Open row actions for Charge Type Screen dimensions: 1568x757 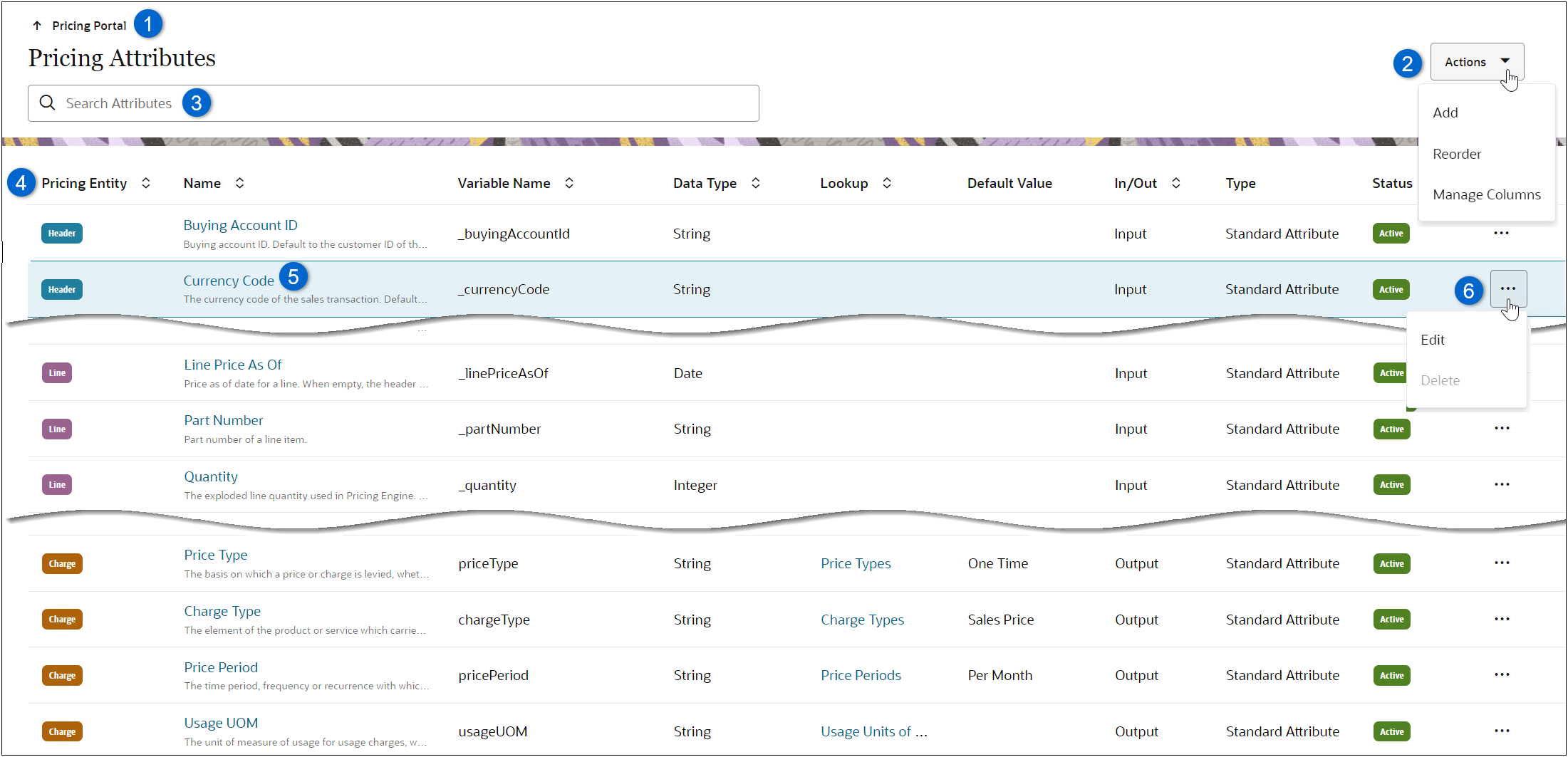tap(1502, 618)
